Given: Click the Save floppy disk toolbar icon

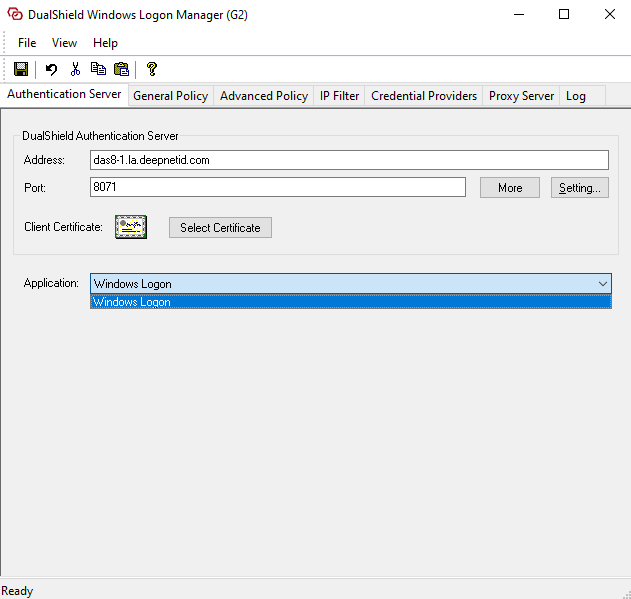Looking at the screenshot, I should [x=20, y=69].
